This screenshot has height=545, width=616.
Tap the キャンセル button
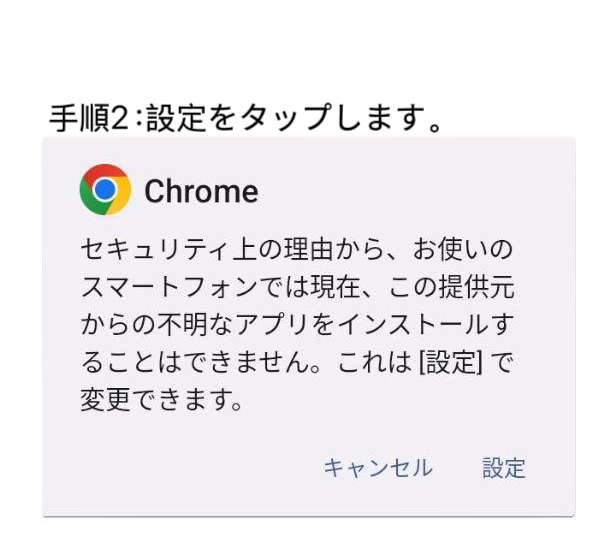(x=378, y=467)
